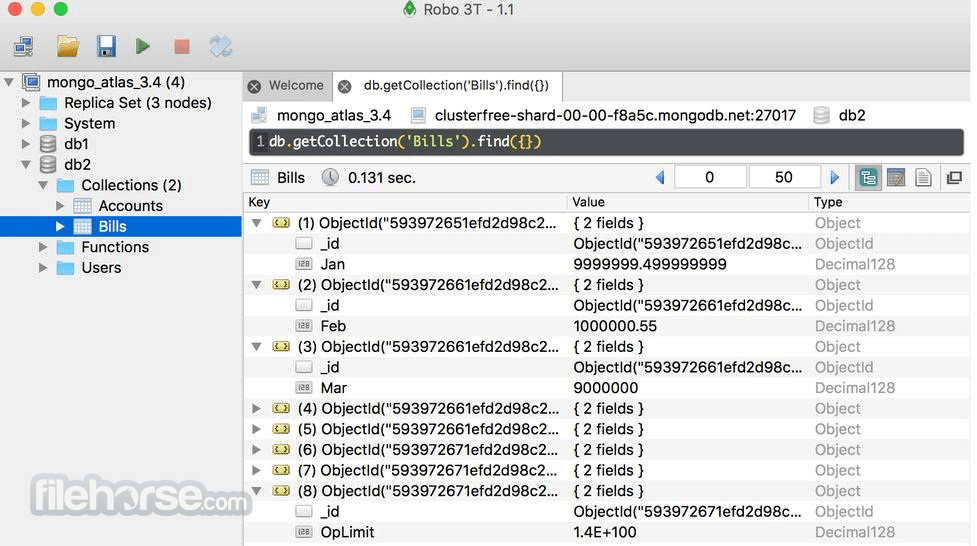Expand document (4) in results
The width and height of the screenshot is (977, 546).
(x=256, y=408)
